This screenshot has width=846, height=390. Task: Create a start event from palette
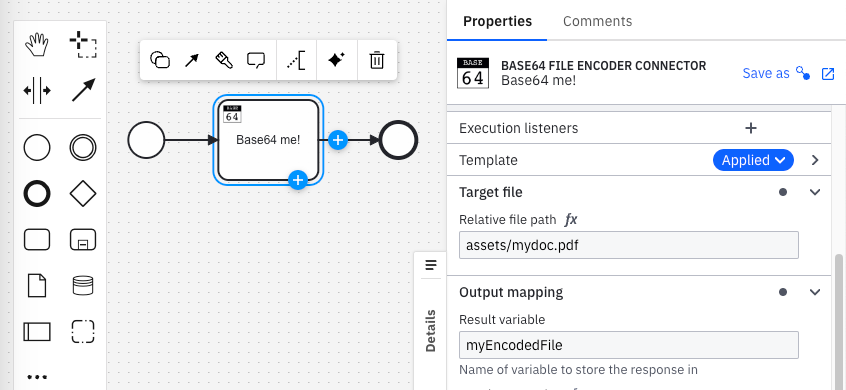(37, 147)
